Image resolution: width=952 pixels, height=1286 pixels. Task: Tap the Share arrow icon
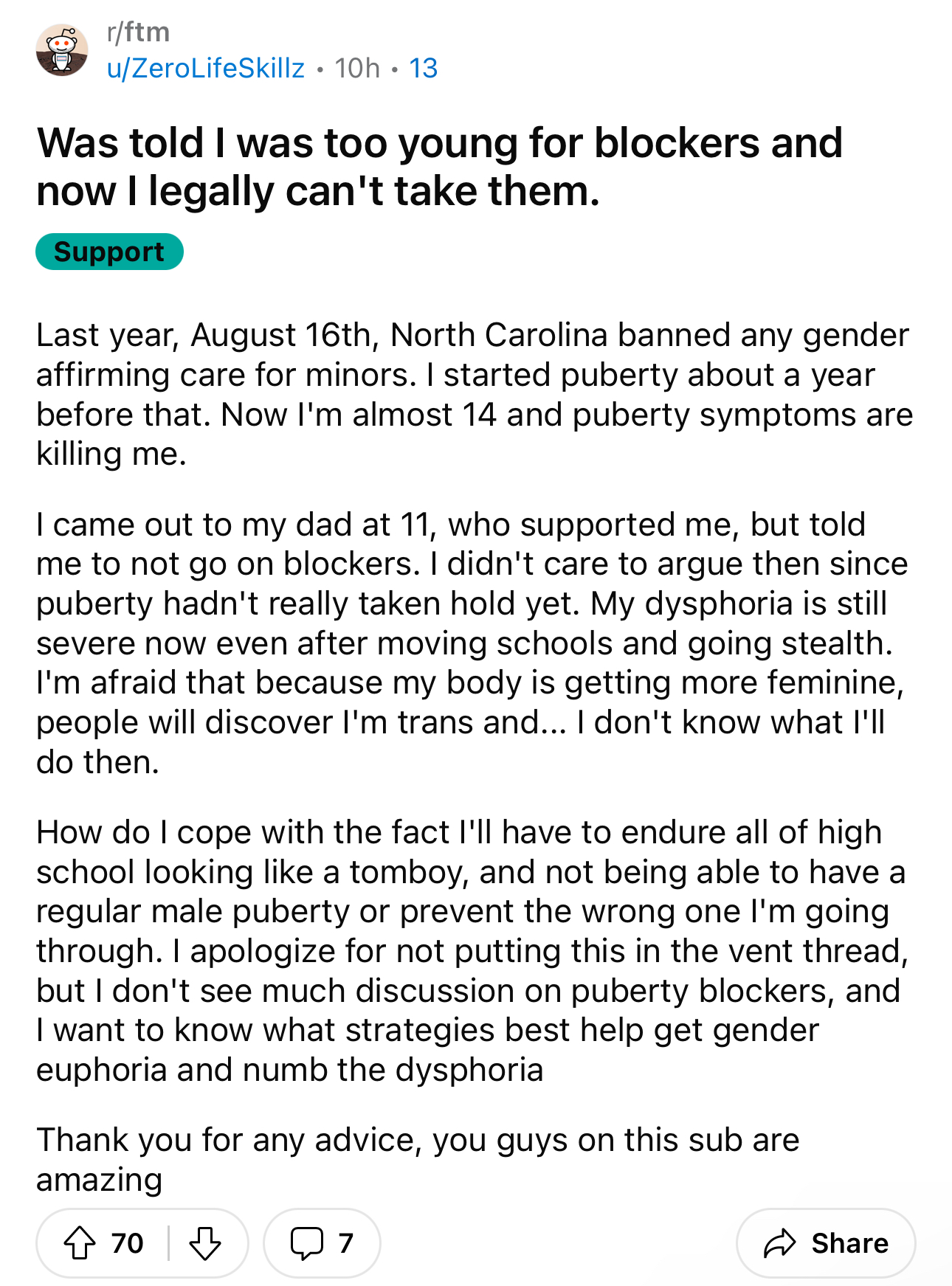[x=780, y=1243]
